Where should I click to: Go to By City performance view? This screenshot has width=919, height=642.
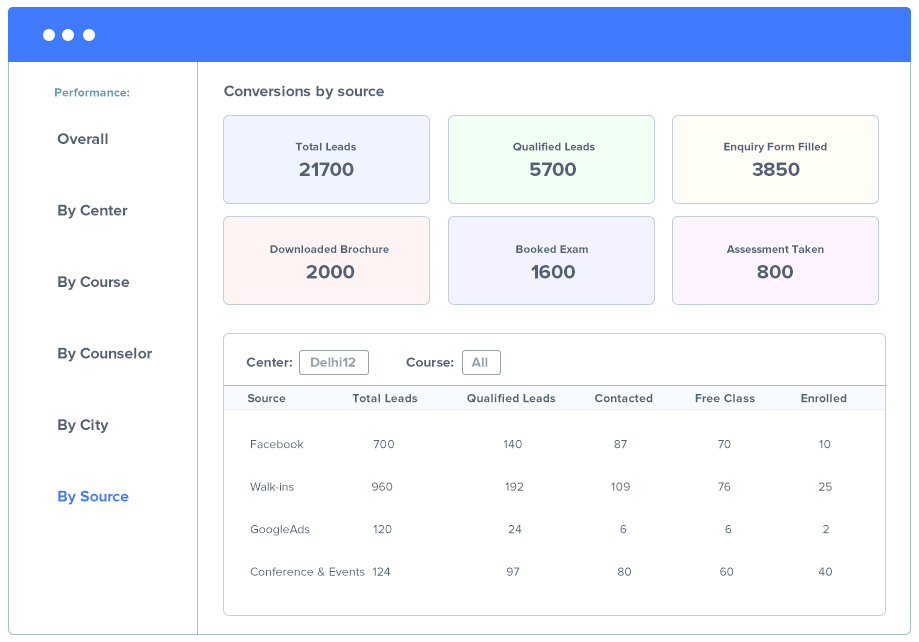coord(82,425)
